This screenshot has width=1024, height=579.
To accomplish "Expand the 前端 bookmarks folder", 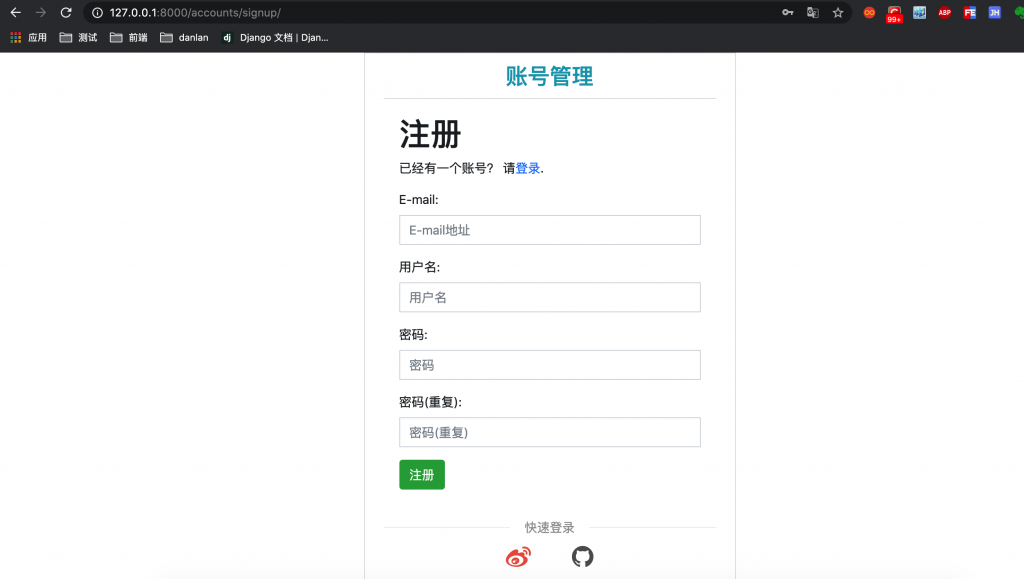I will coord(129,38).
